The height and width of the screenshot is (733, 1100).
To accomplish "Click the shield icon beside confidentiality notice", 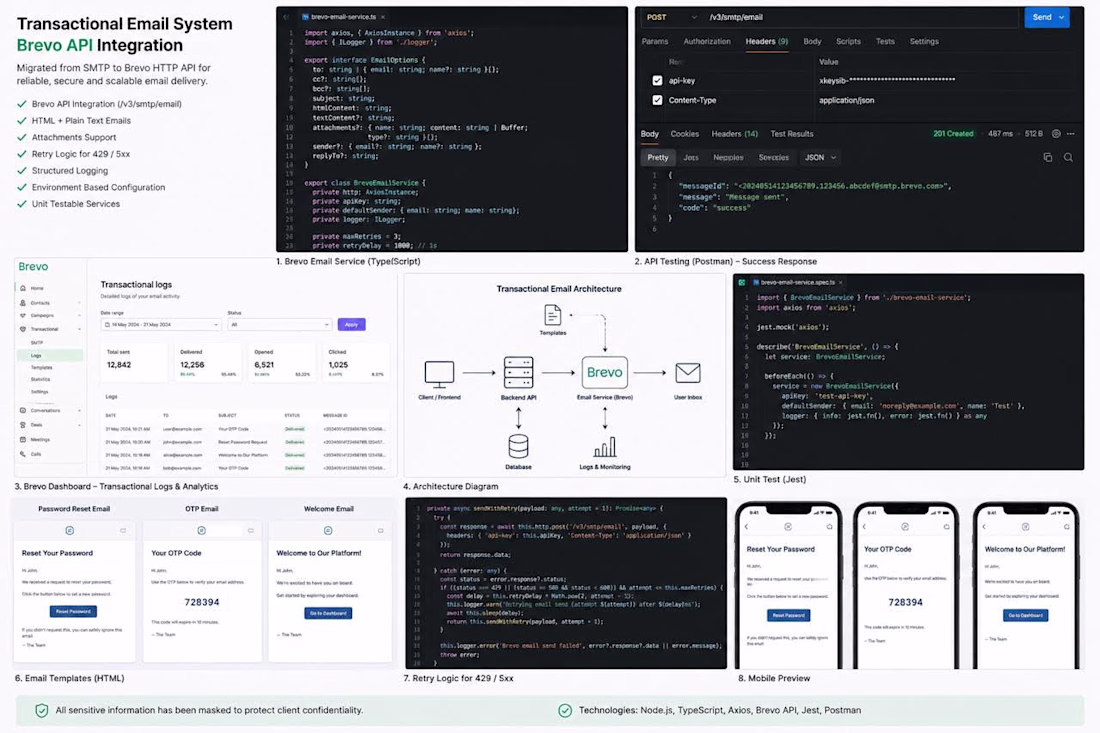I will 42,711.
